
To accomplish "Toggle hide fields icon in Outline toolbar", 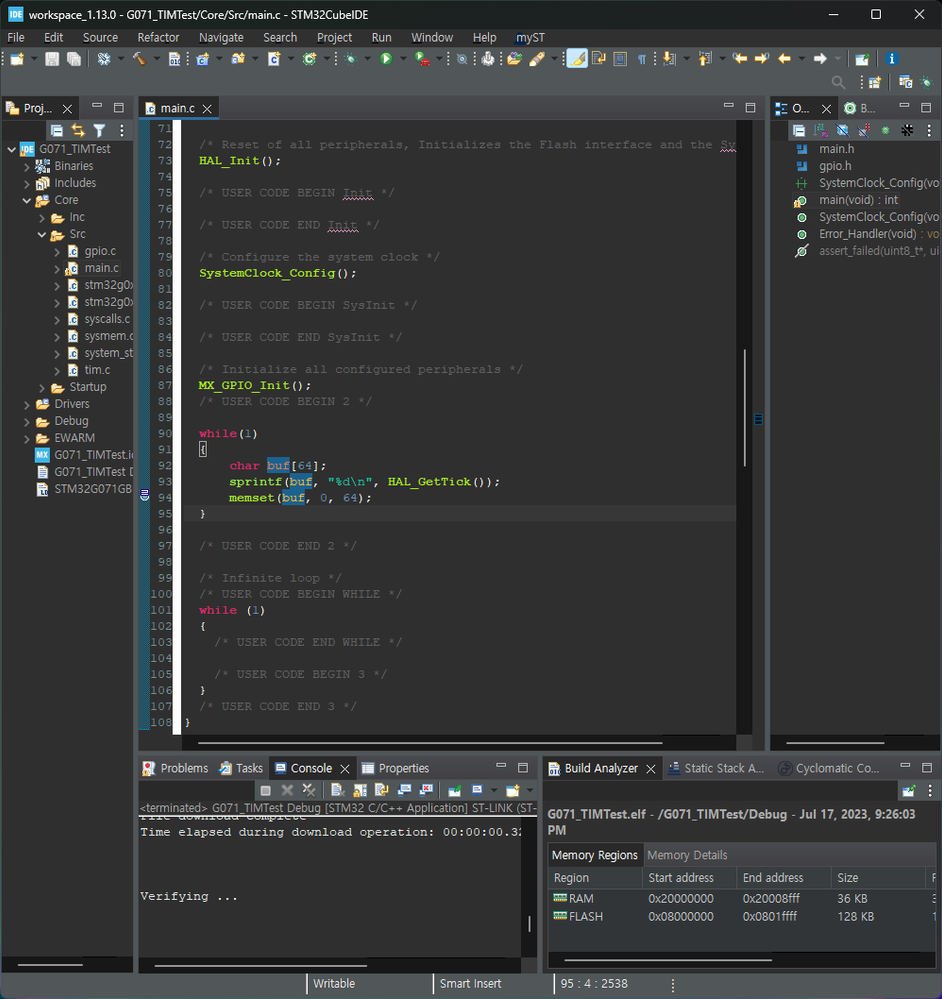I will [842, 131].
